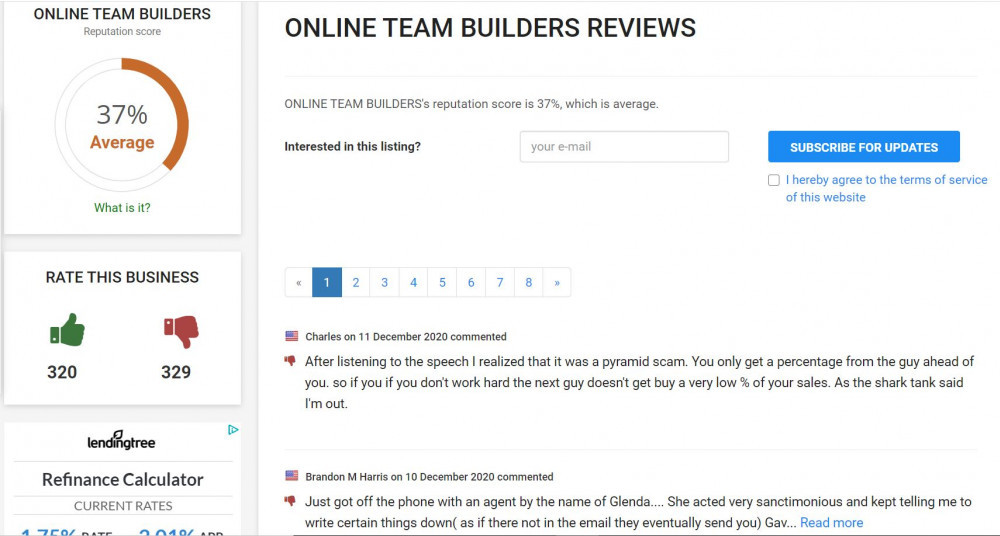Click the 'Reputation score' subtitle
This screenshot has width=1000, height=536.
[x=122, y=32]
